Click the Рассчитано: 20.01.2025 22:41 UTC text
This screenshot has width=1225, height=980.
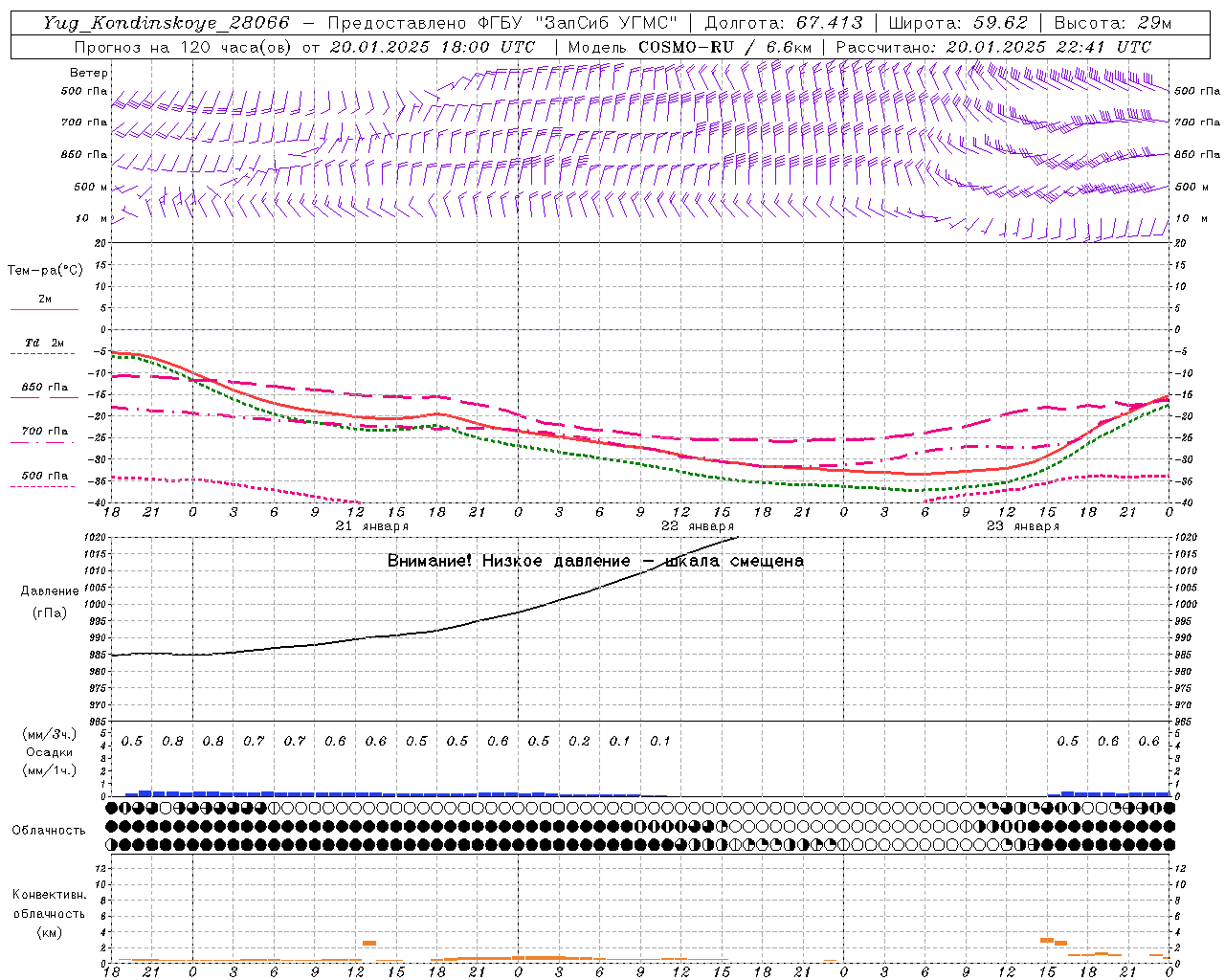click(x=993, y=47)
